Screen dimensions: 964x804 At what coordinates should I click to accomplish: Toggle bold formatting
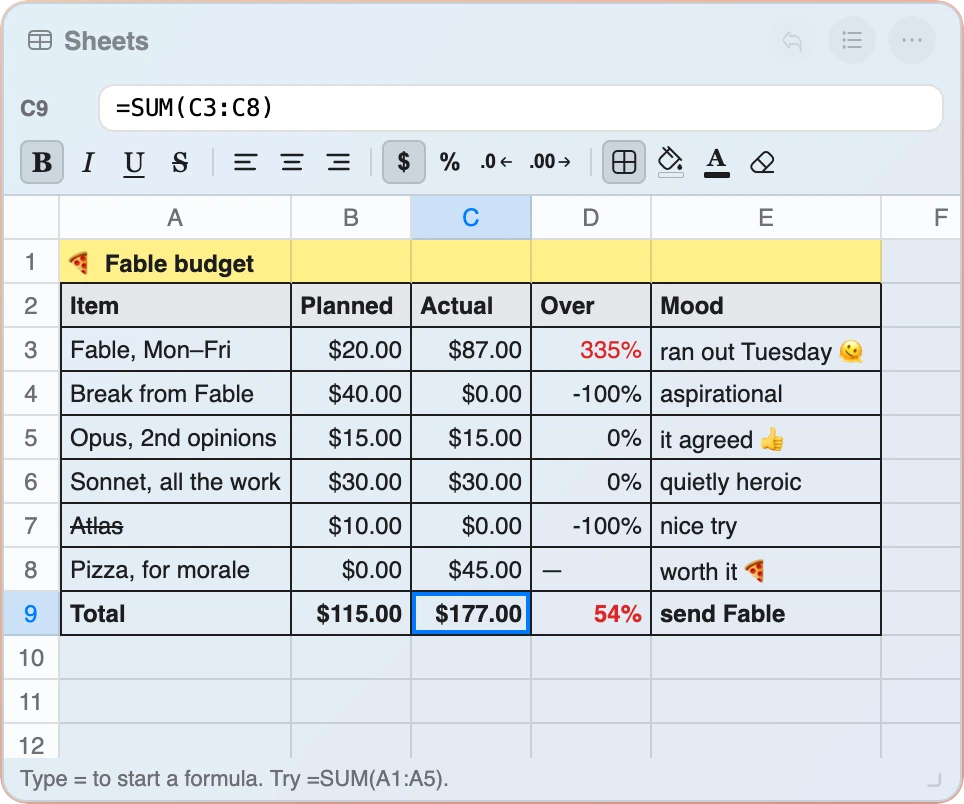click(42, 162)
